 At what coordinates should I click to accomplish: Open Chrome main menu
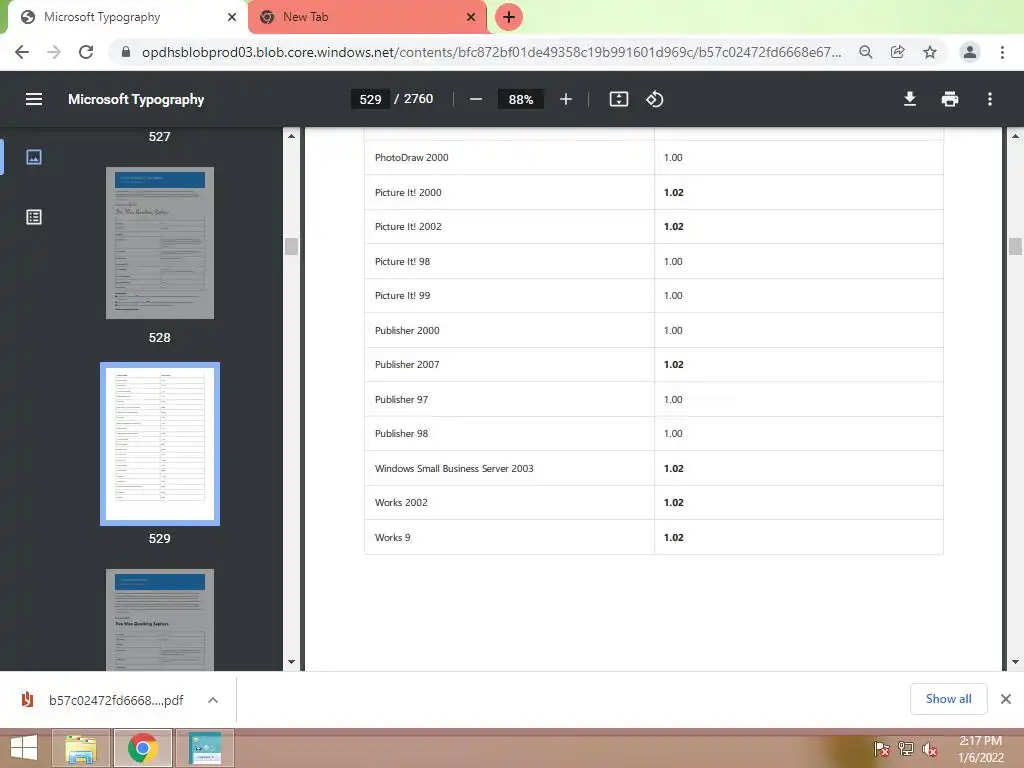click(x=1002, y=52)
